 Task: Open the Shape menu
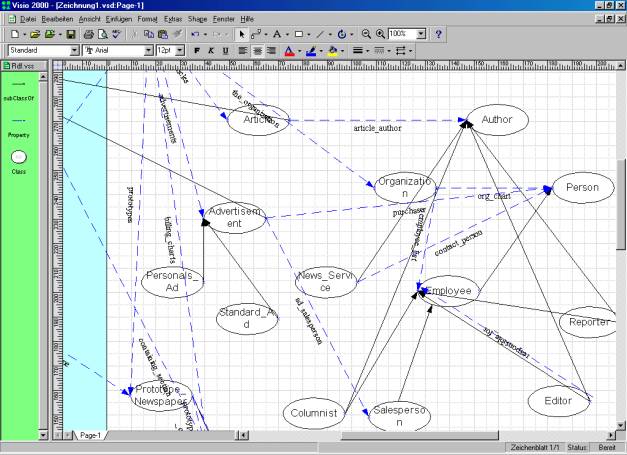197,19
